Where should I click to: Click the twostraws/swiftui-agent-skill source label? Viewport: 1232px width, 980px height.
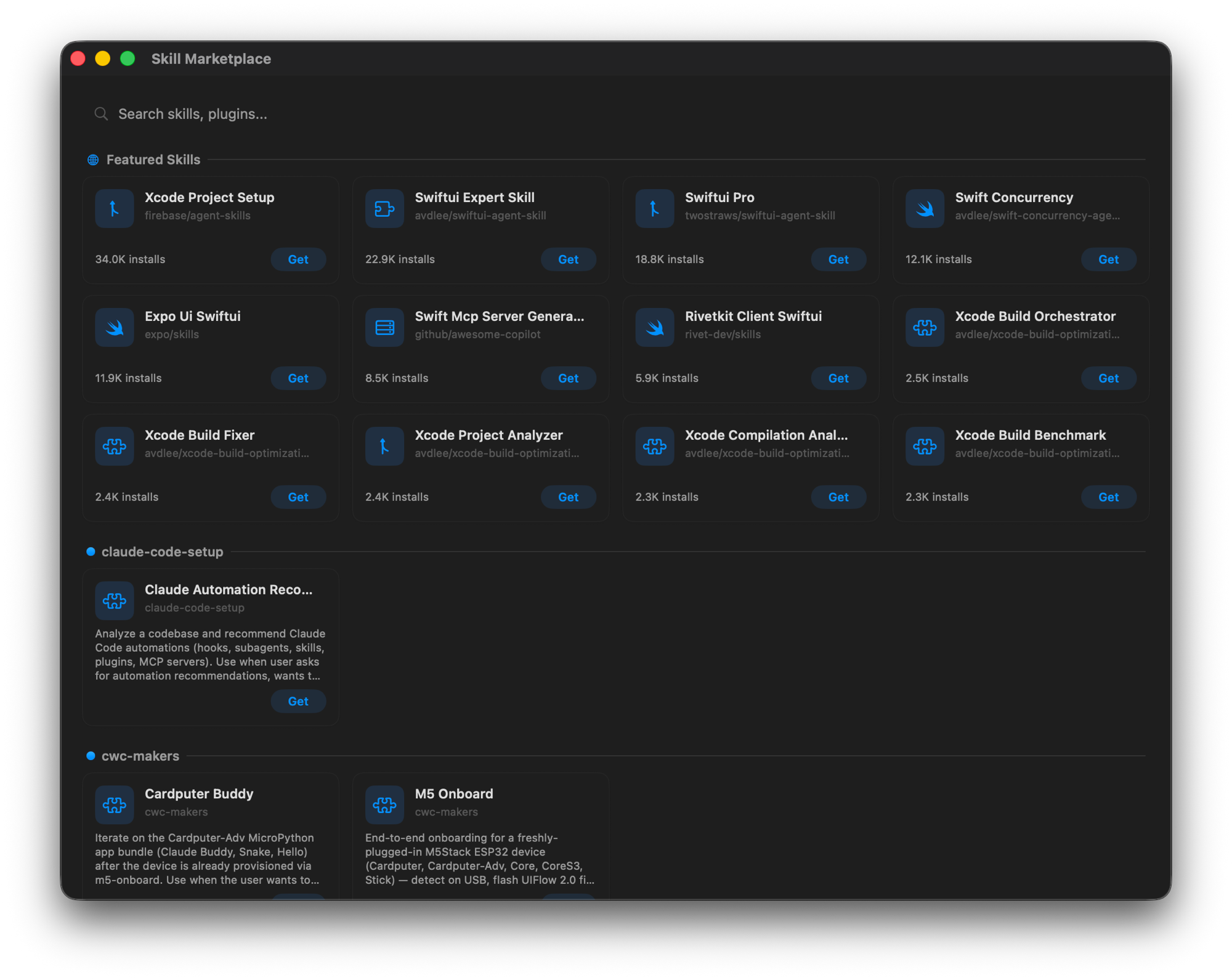tap(760, 216)
